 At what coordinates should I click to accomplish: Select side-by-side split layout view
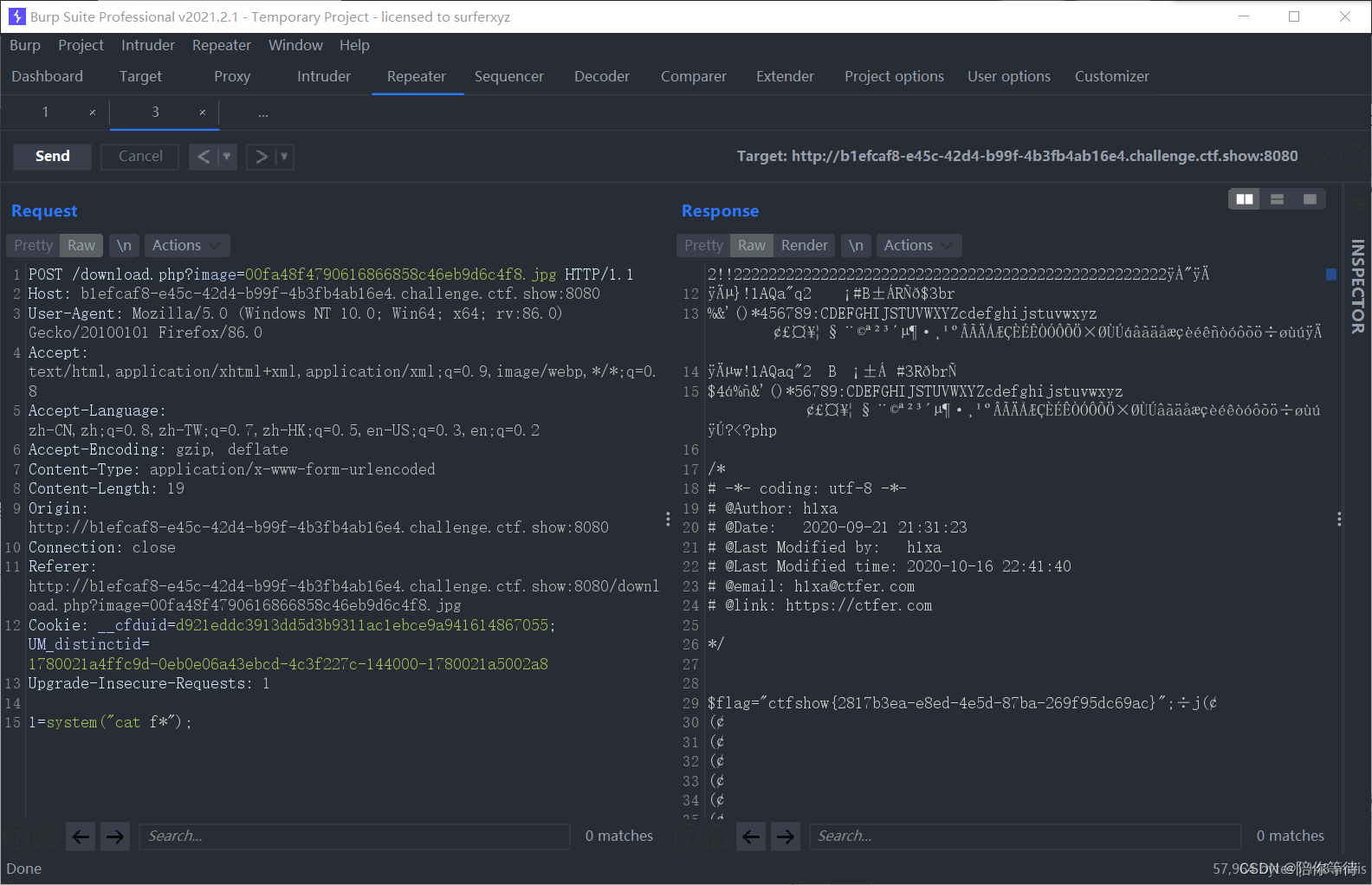(1245, 199)
